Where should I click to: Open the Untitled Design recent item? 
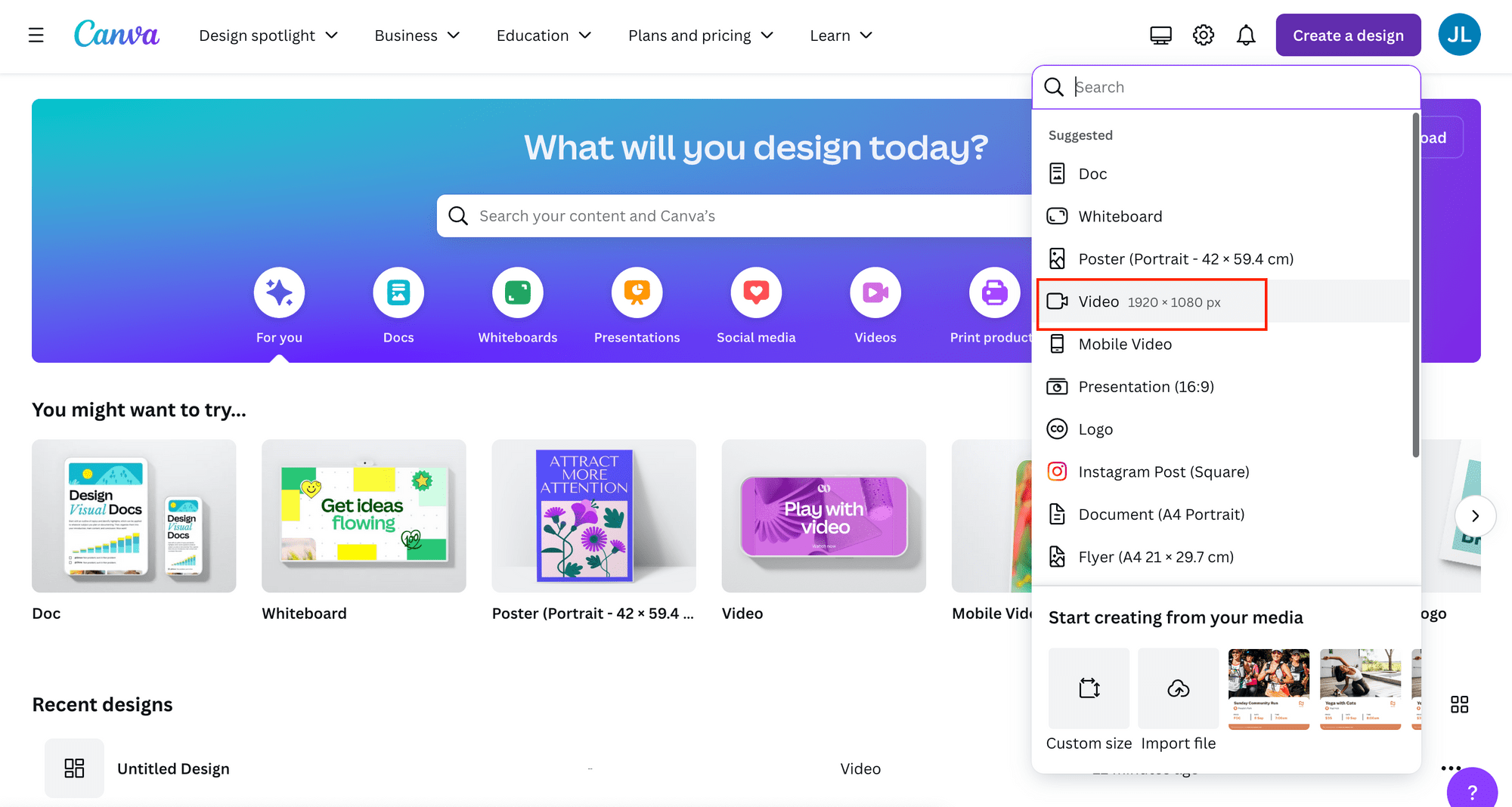[173, 768]
